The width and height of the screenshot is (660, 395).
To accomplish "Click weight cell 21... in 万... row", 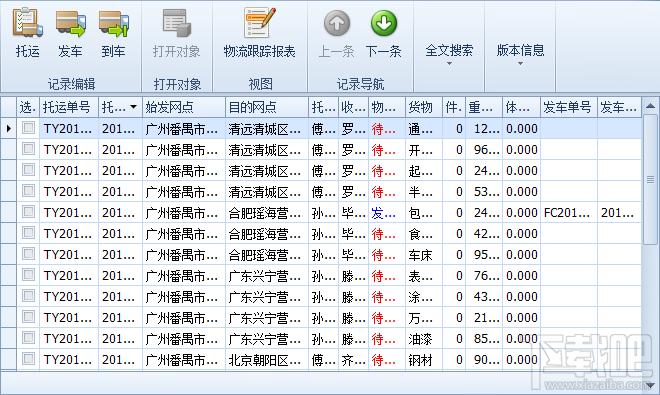I will [484, 318].
